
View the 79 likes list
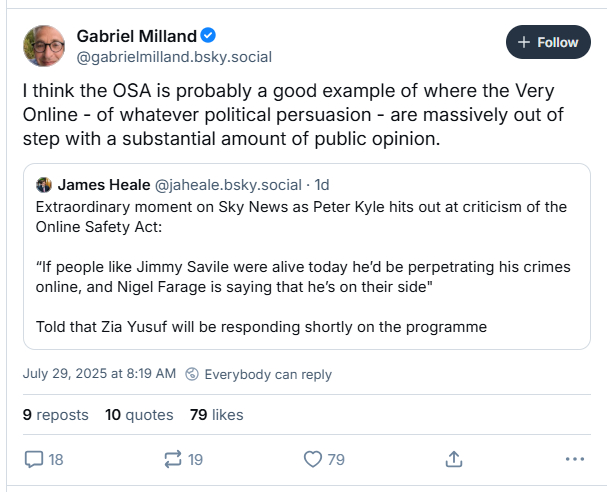(216, 415)
